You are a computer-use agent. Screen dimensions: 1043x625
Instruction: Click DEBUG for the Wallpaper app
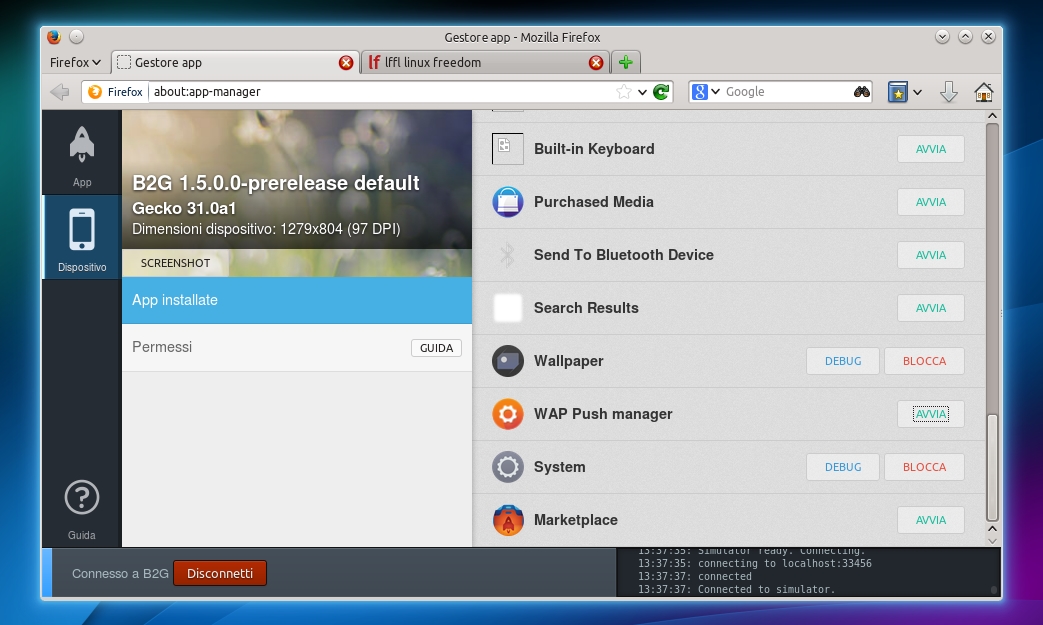[x=843, y=361]
